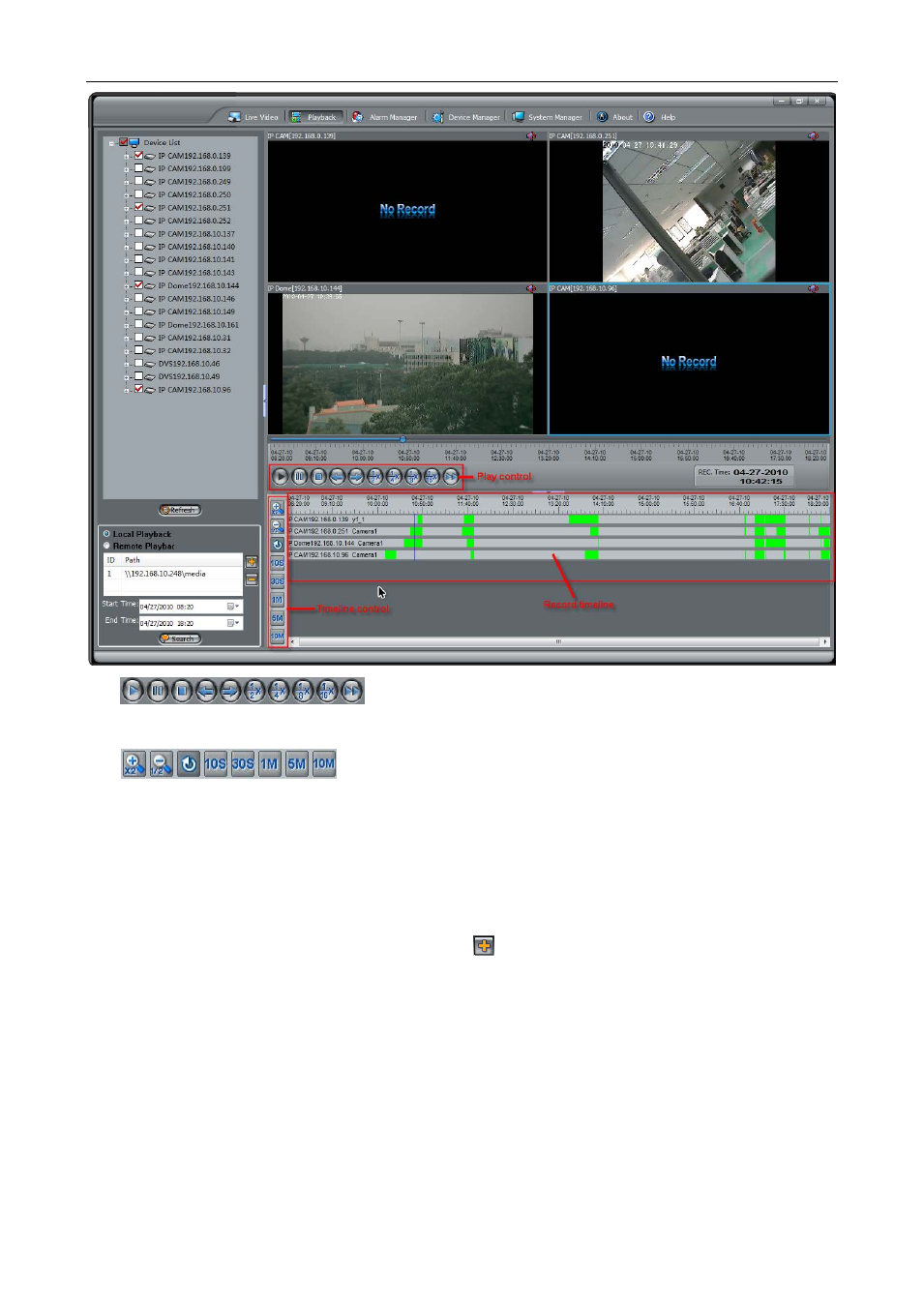Viewport: 924px width, 1306px height.
Task: Click the right arrow in the enlarged control strip
Action: point(230,691)
